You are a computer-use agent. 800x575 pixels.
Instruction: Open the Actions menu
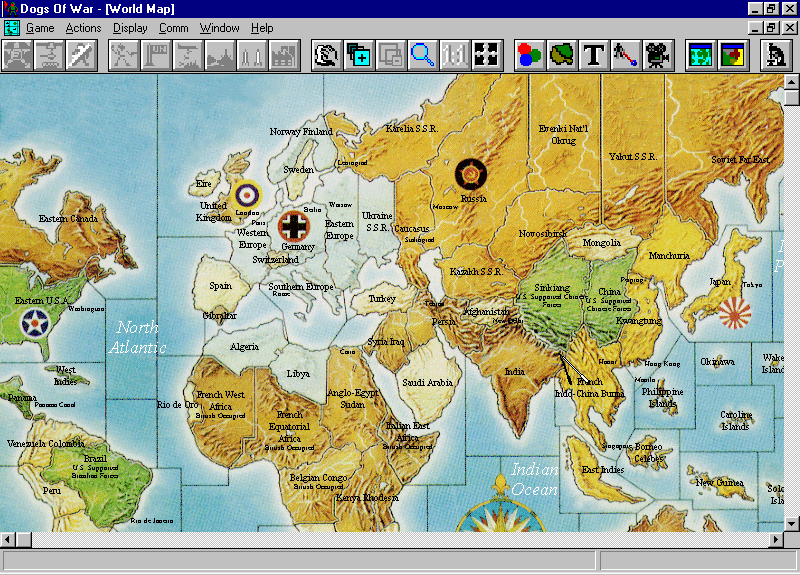83,28
